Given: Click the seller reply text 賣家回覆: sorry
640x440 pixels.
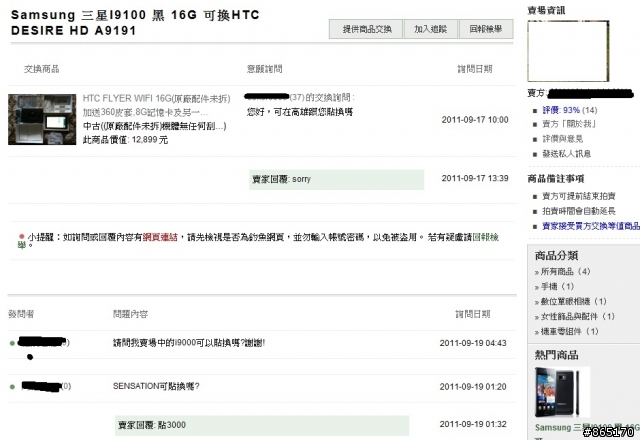Looking at the screenshot, I should click(282, 179).
